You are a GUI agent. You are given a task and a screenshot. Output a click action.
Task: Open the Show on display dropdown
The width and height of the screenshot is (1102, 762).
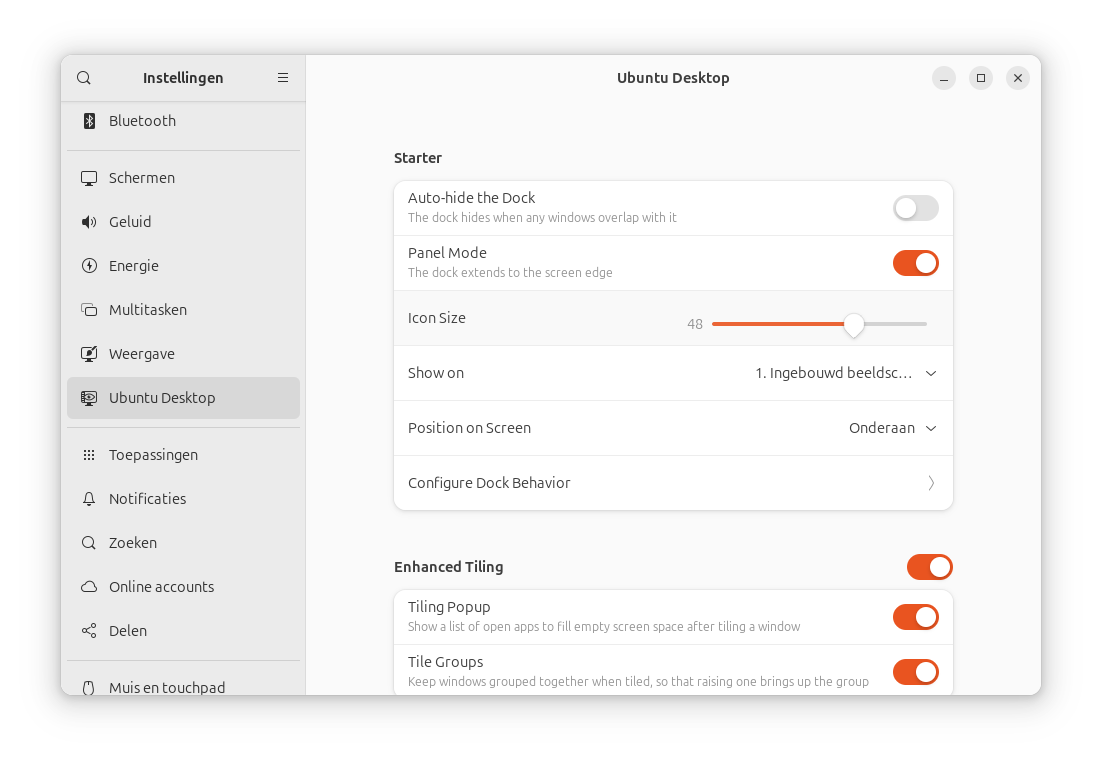[x=845, y=373]
